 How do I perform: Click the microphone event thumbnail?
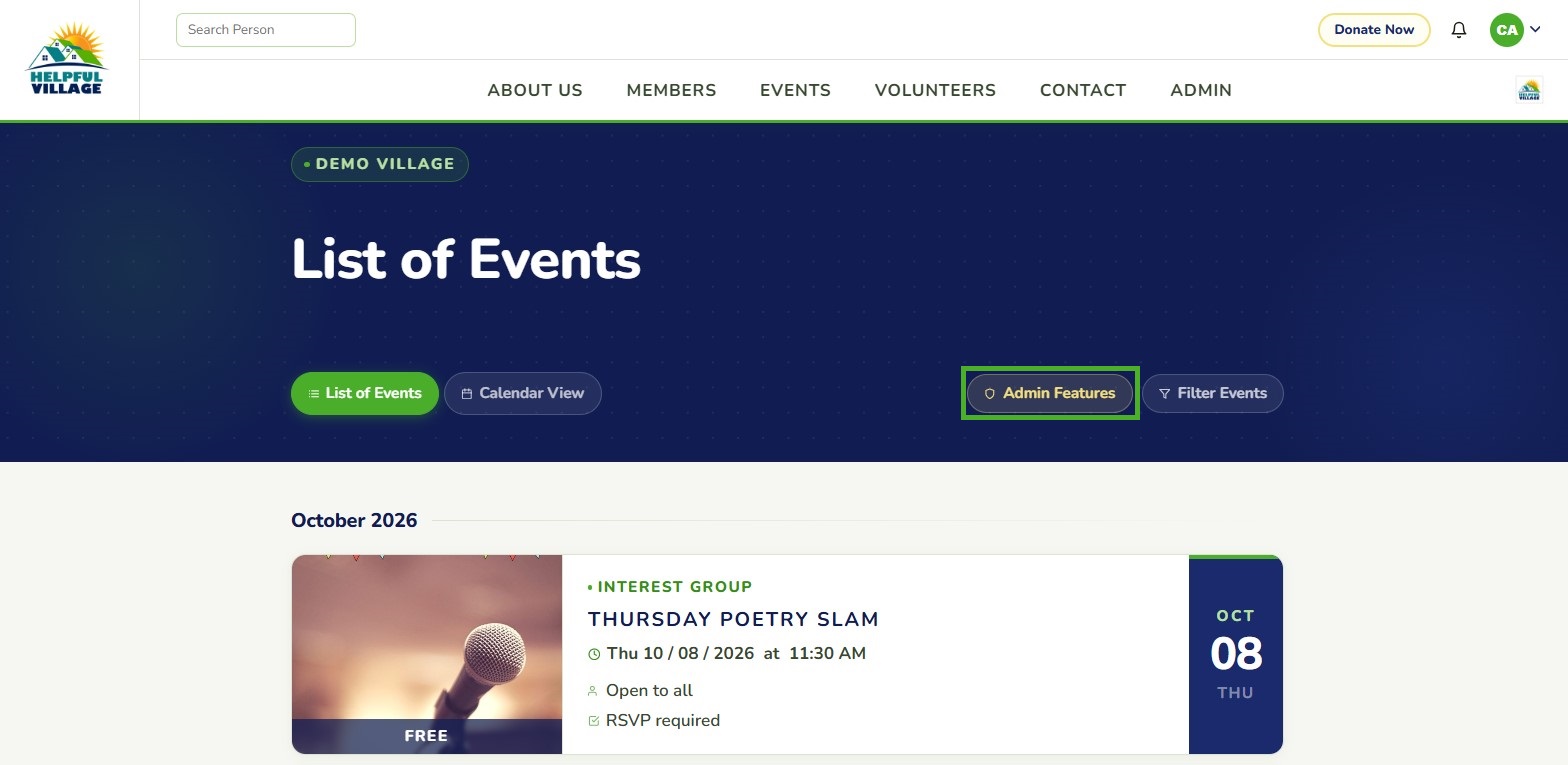click(427, 654)
